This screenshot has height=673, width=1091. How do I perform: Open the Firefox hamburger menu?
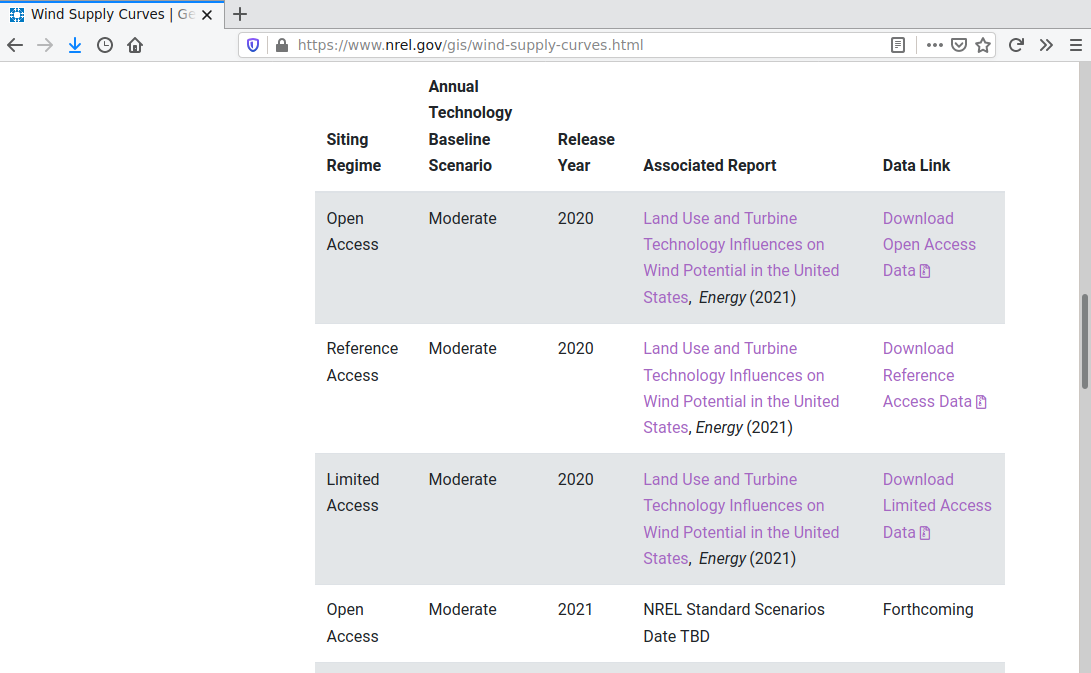click(x=1076, y=45)
